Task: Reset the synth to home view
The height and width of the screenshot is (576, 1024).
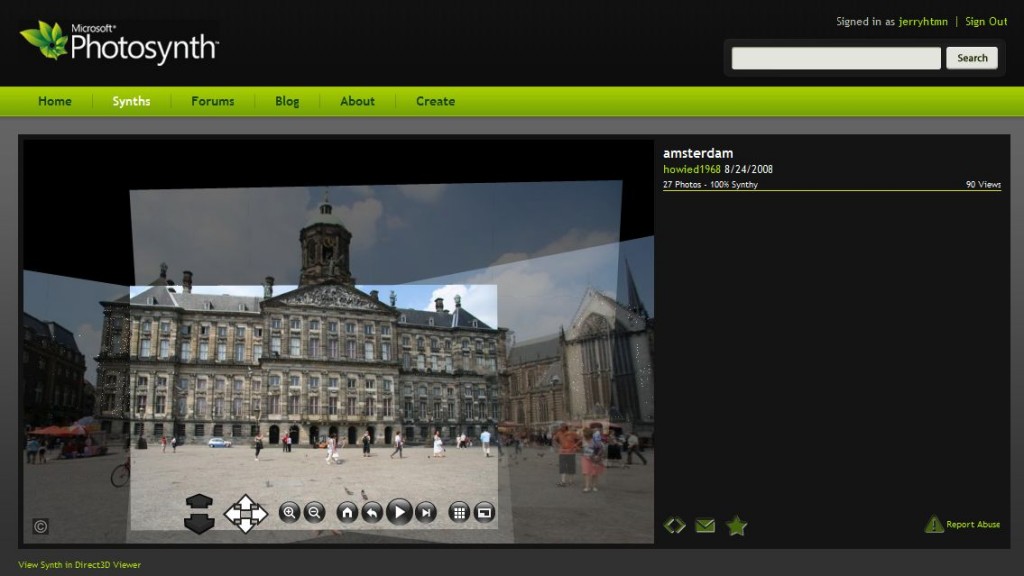Action: (x=347, y=513)
